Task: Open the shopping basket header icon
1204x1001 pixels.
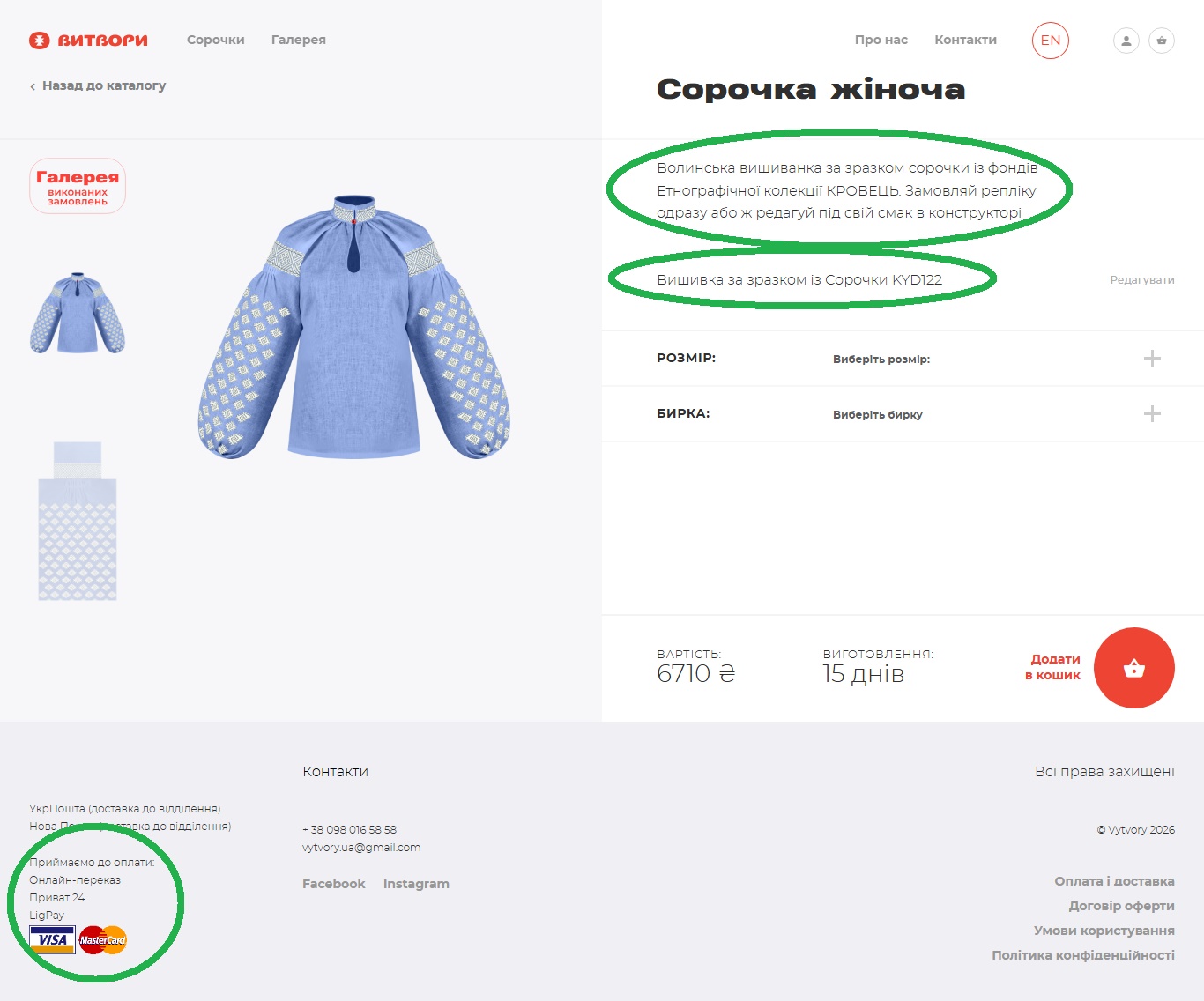Action: coord(1161,41)
